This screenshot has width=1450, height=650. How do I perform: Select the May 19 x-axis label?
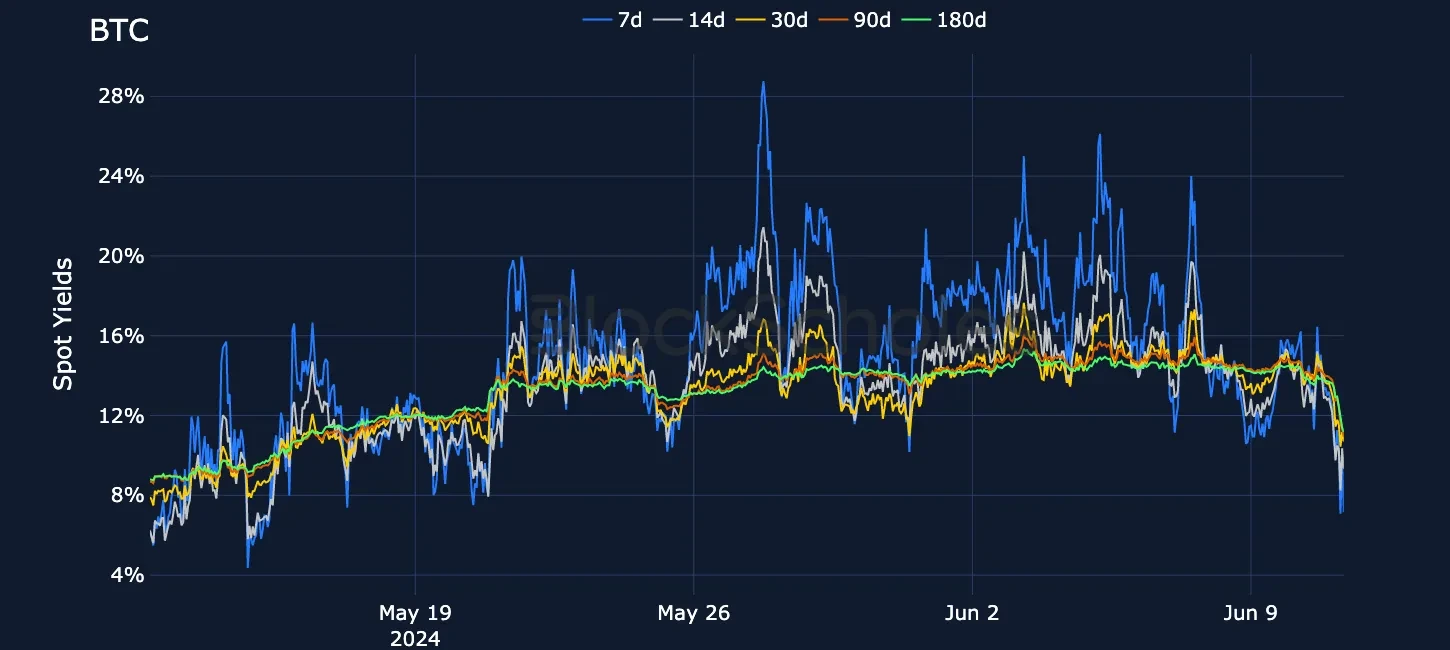pyautogui.click(x=414, y=612)
